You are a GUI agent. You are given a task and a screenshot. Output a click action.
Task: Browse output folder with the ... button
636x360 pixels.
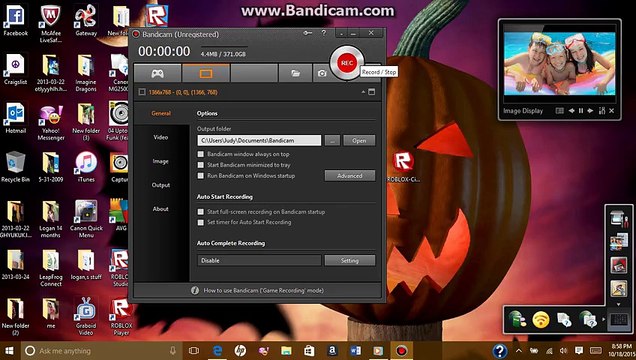click(332, 140)
